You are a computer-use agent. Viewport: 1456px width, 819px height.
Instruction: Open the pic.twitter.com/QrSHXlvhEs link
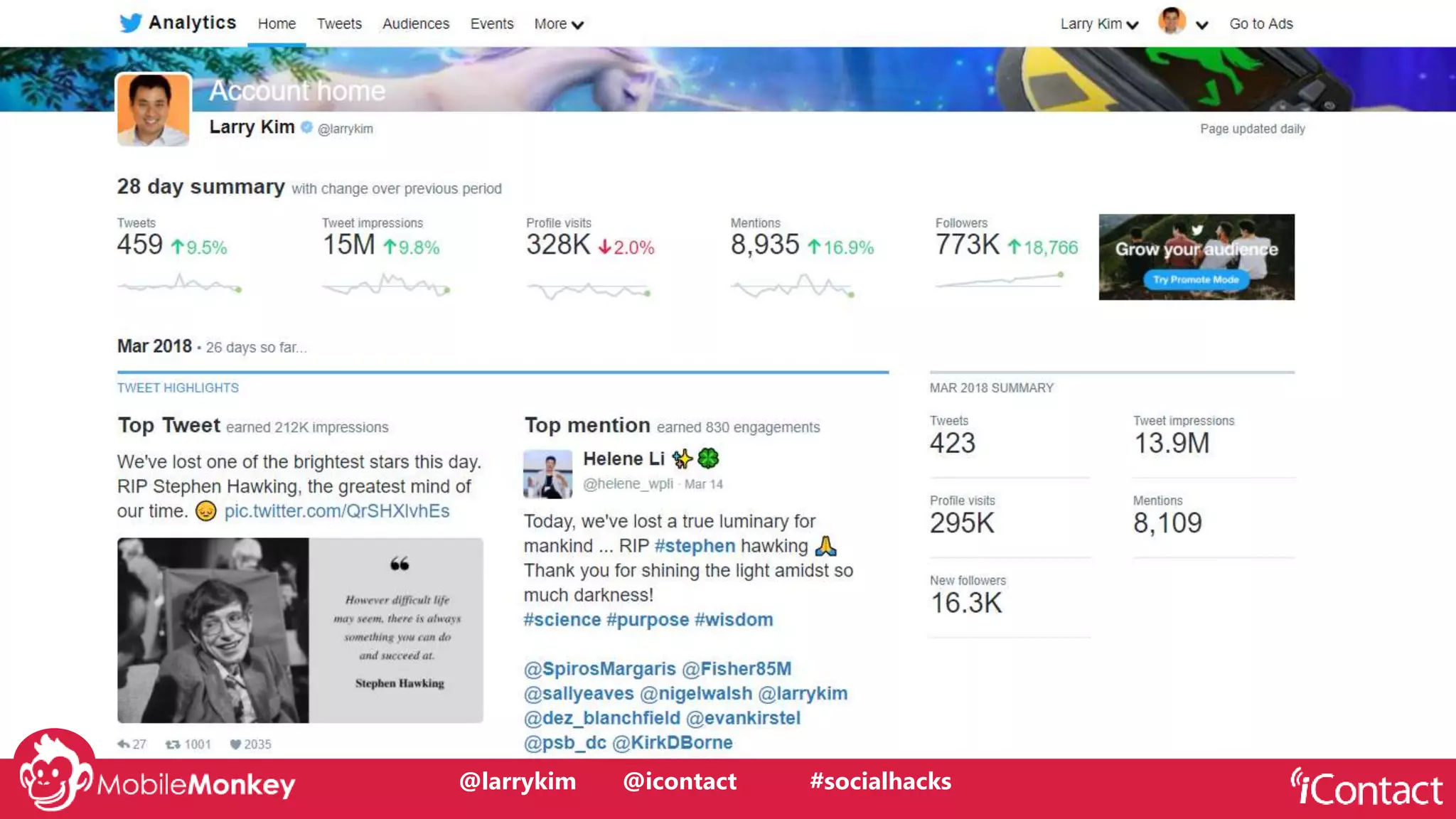click(337, 511)
